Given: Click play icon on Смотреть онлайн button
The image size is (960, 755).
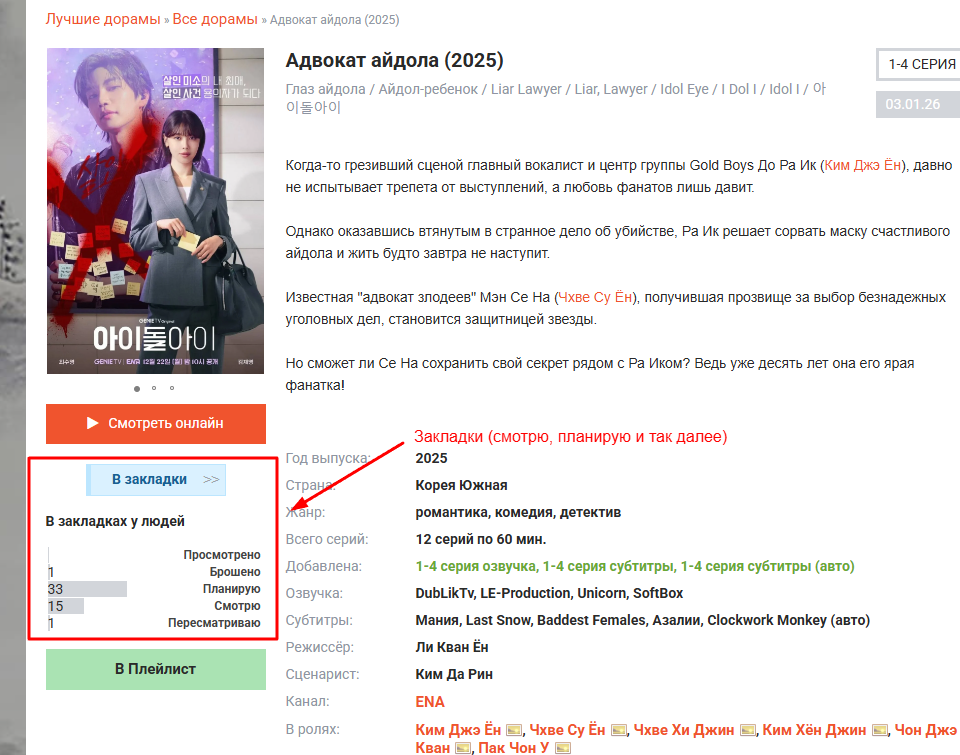Looking at the screenshot, I should pyautogui.click(x=92, y=423).
